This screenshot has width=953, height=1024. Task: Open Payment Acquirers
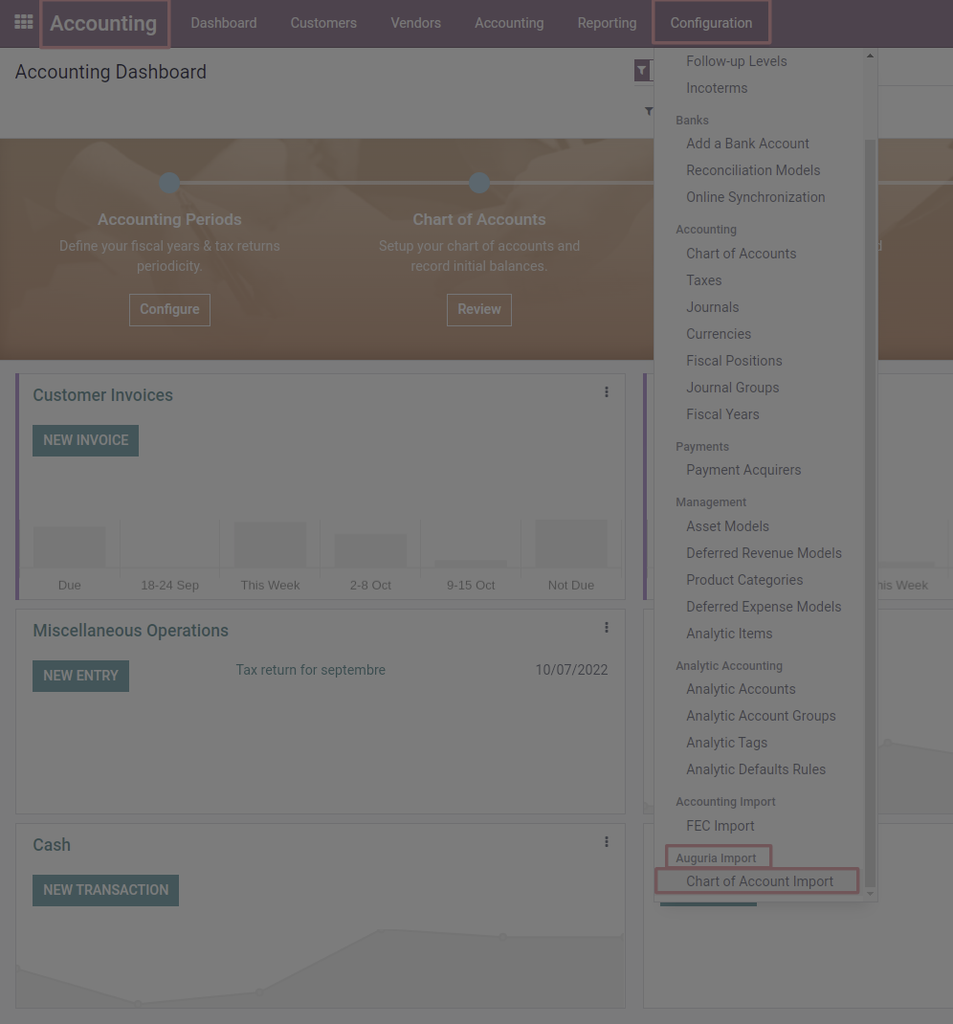(743, 470)
